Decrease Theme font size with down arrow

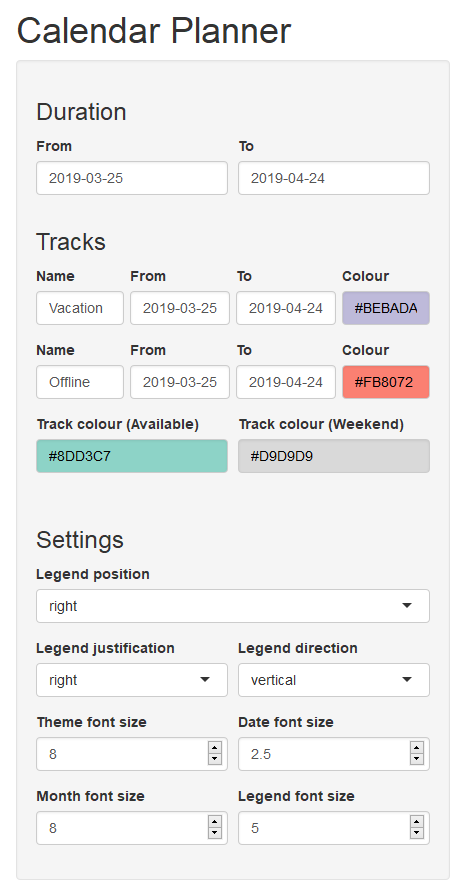coord(215,759)
